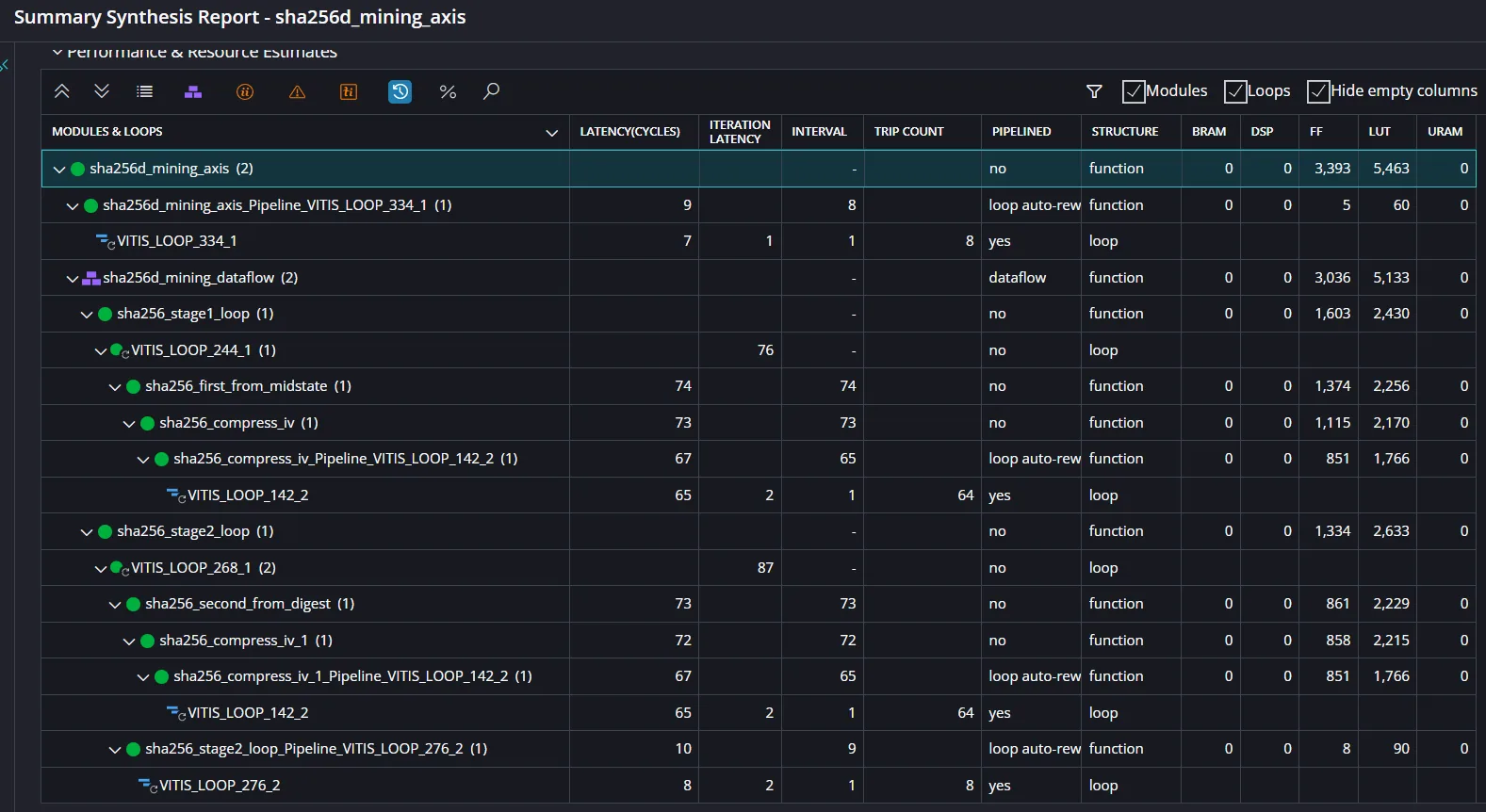Collapse the sha256_compress_iv_1 (1) node

coord(129,641)
